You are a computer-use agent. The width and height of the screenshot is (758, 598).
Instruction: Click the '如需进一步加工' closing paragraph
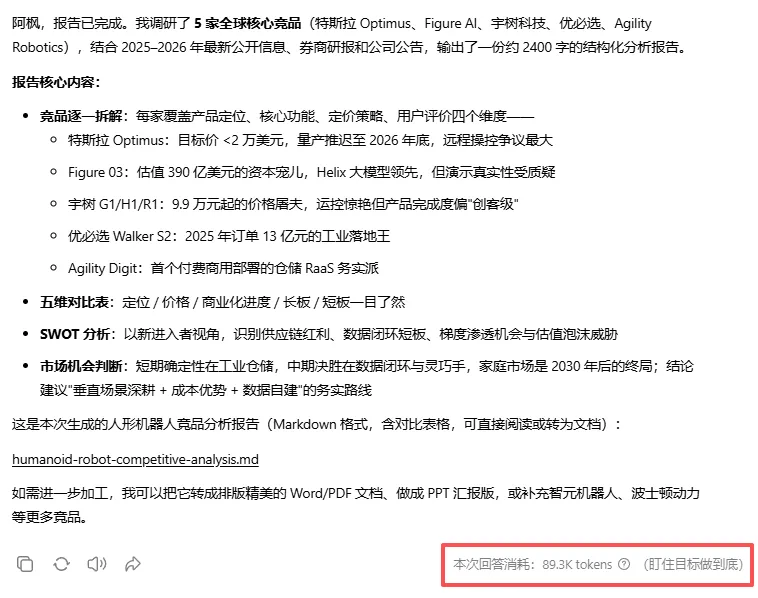click(356, 505)
